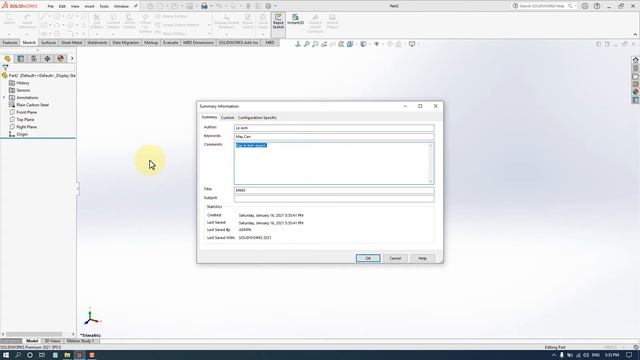Open Linear Sketch Pattern dropdown arrow
This screenshot has height=360, width=640.
[x=209, y=25]
